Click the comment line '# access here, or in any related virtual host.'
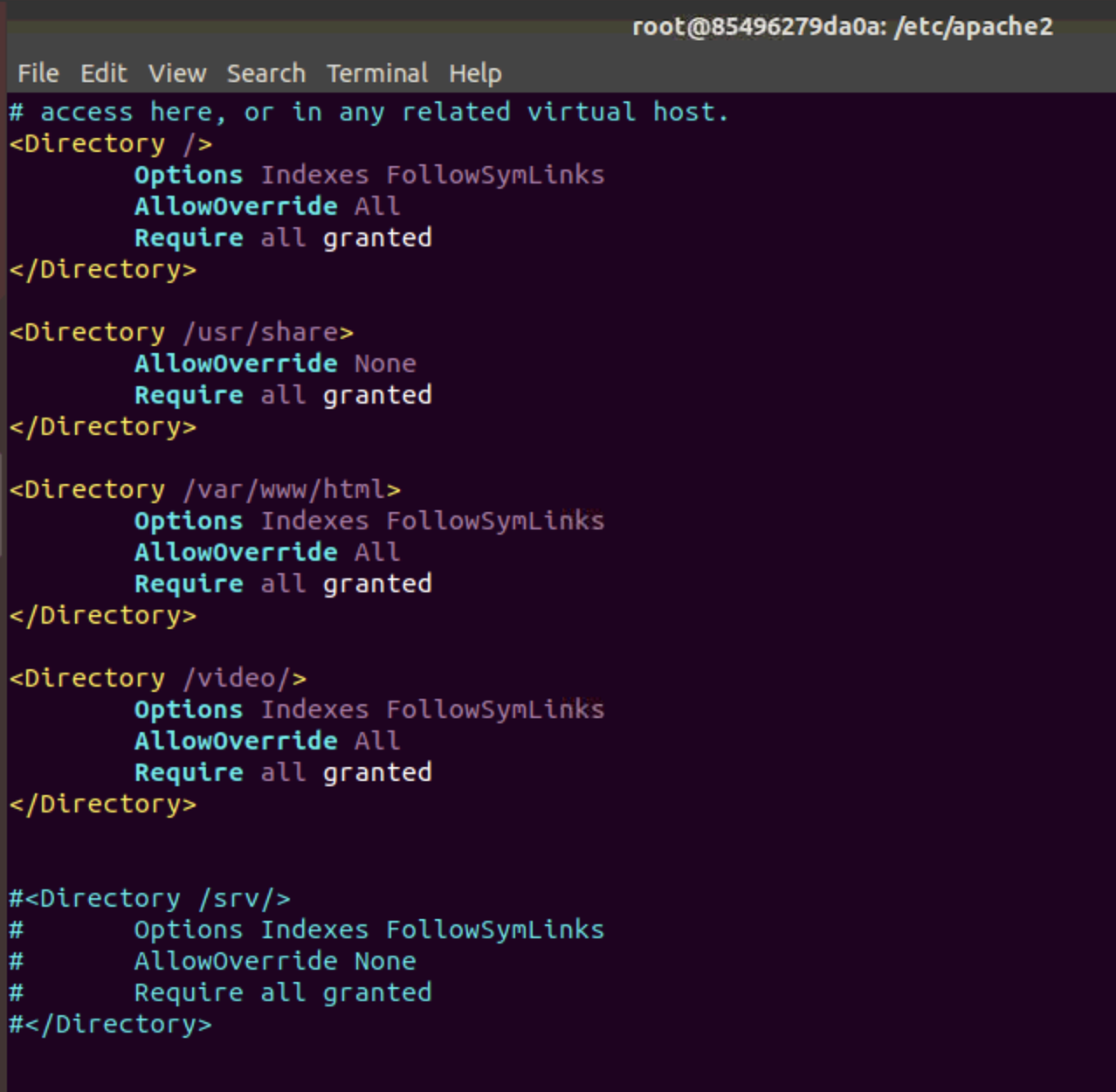 pyautogui.click(x=369, y=113)
